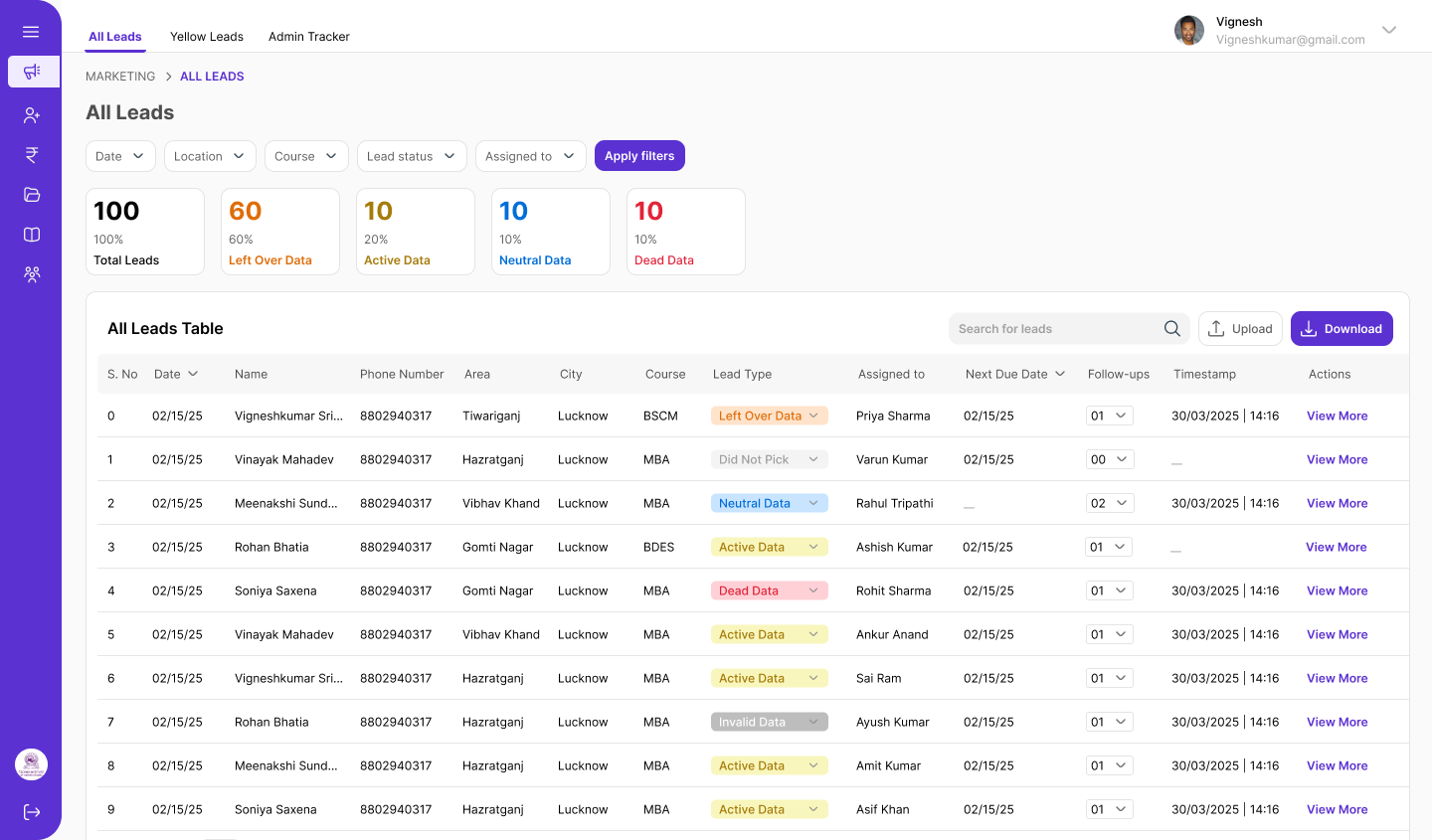
Task: Change follow-ups count for row 1
Action: point(1110,459)
